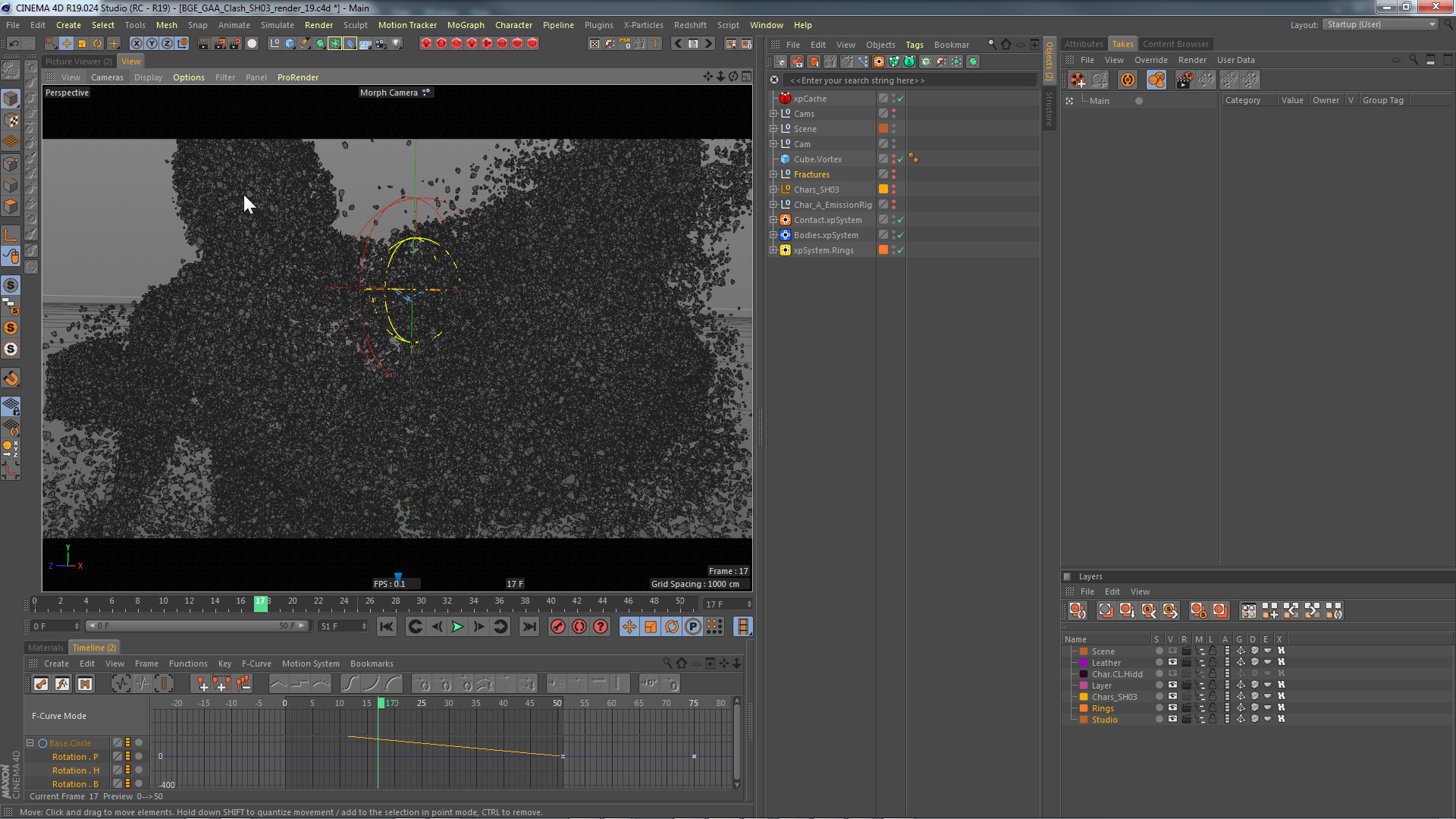Image resolution: width=1456 pixels, height=819 pixels.
Task: Toggle X-axis lock icon
Action: (136, 43)
